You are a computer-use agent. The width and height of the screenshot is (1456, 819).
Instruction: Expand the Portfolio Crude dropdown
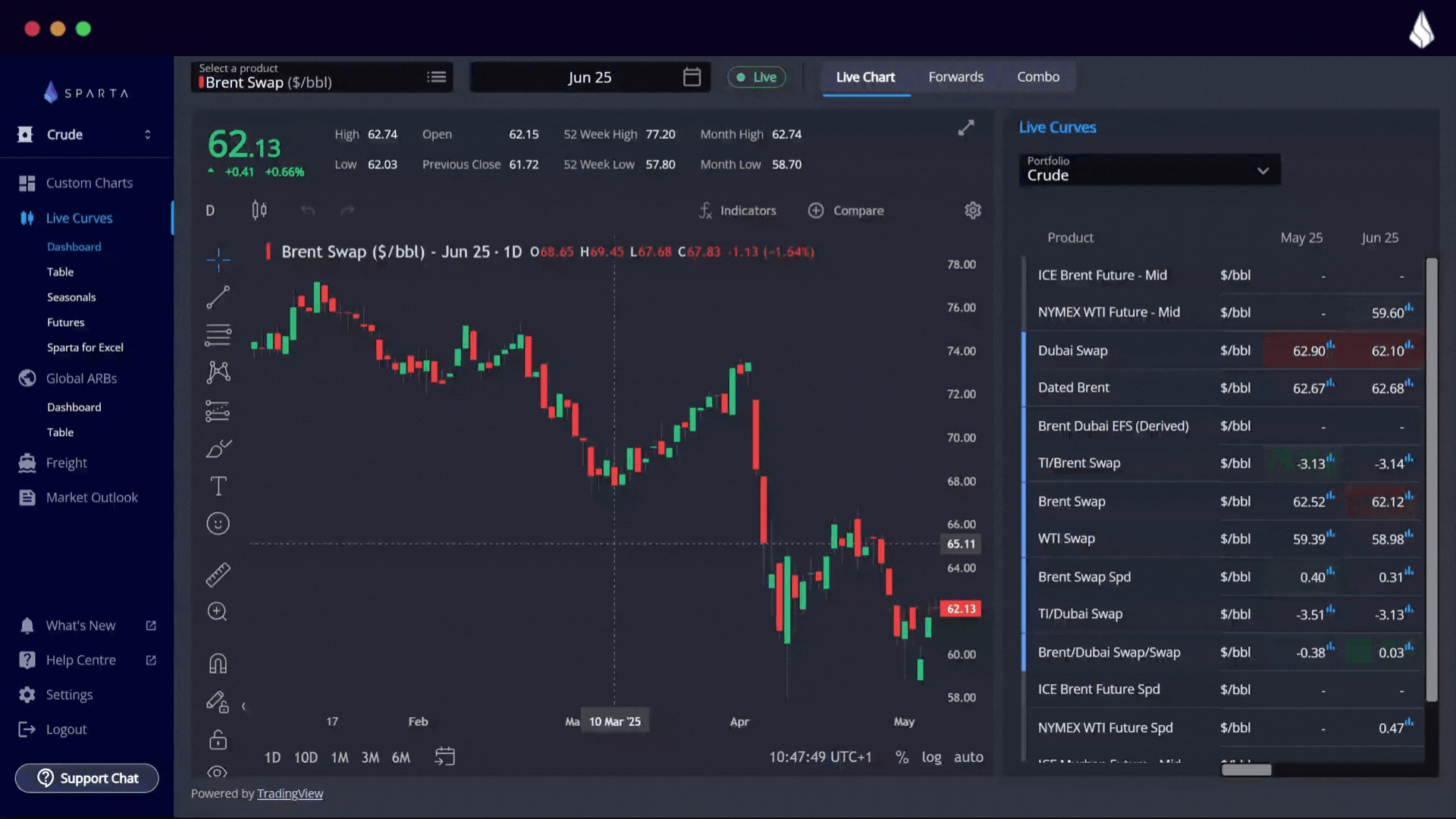click(1149, 169)
